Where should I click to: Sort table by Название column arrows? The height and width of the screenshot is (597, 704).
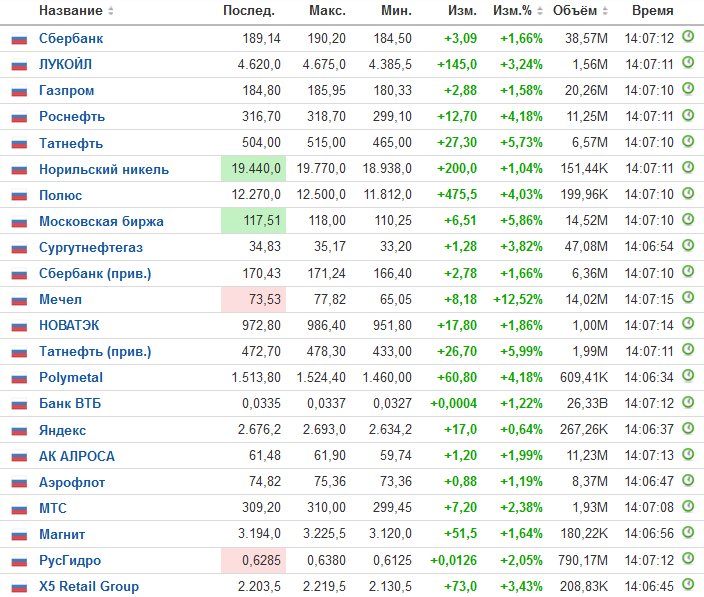tap(111, 11)
